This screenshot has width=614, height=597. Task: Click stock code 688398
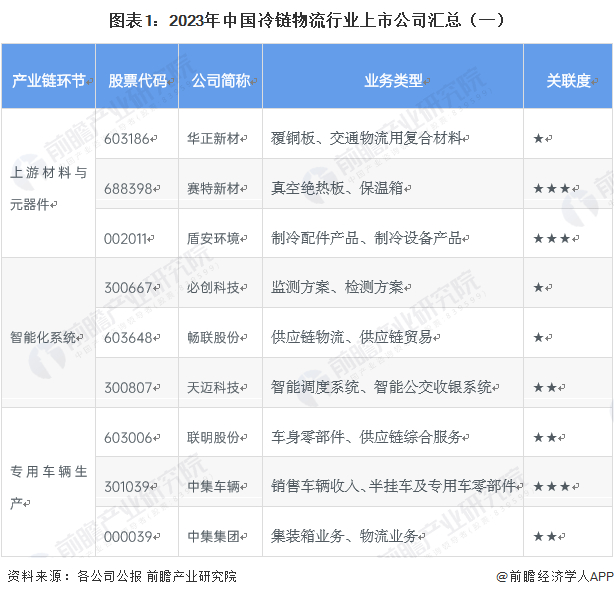coord(128,189)
